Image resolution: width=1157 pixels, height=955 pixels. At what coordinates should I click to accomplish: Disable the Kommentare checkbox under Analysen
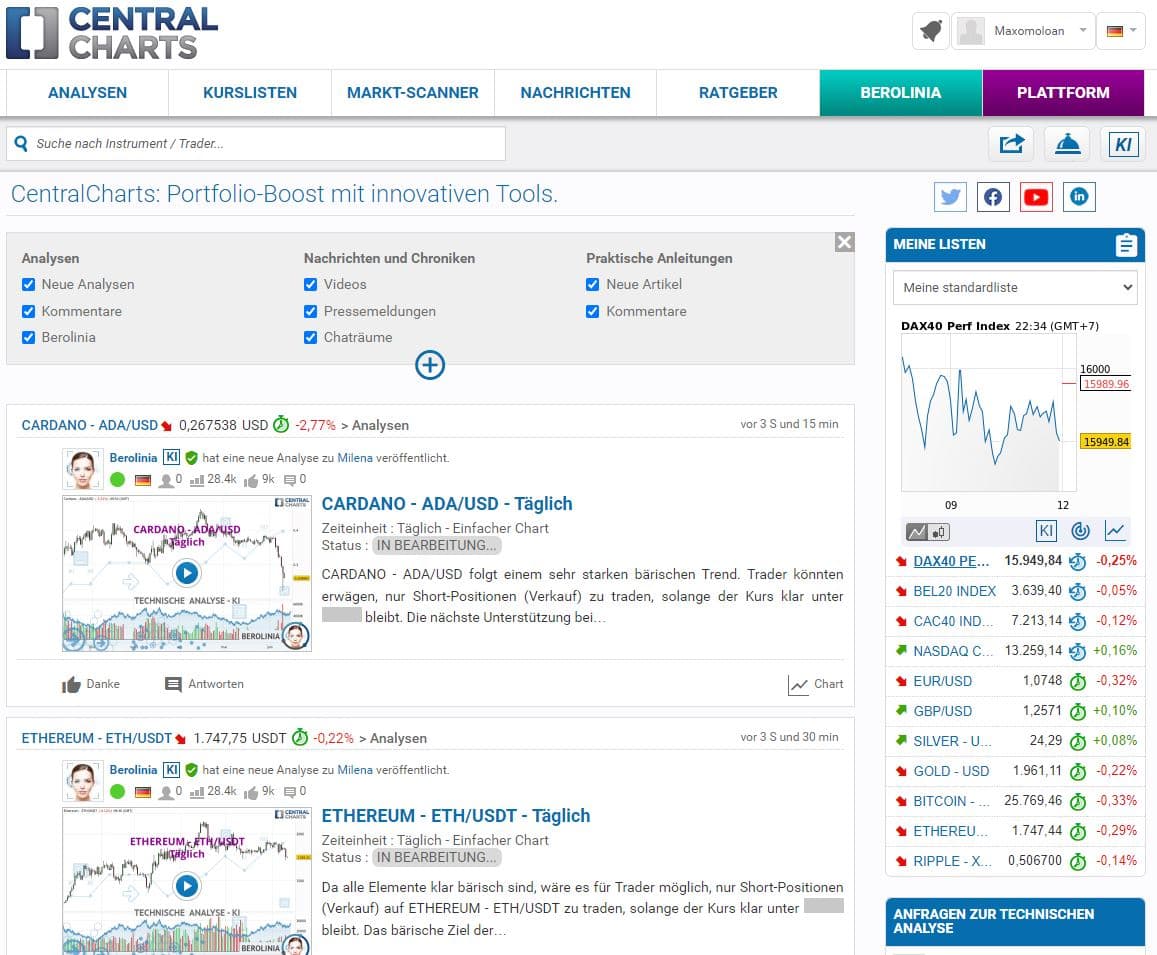coord(28,311)
